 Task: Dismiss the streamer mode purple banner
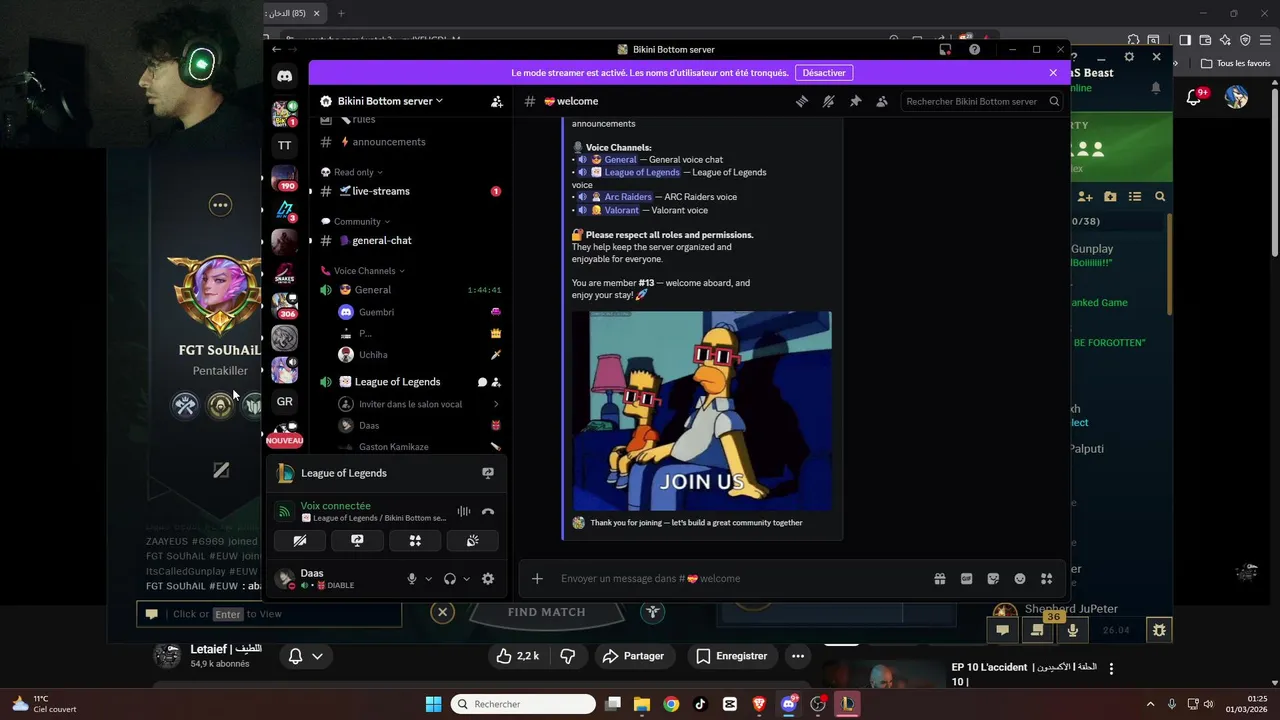coord(1053,72)
